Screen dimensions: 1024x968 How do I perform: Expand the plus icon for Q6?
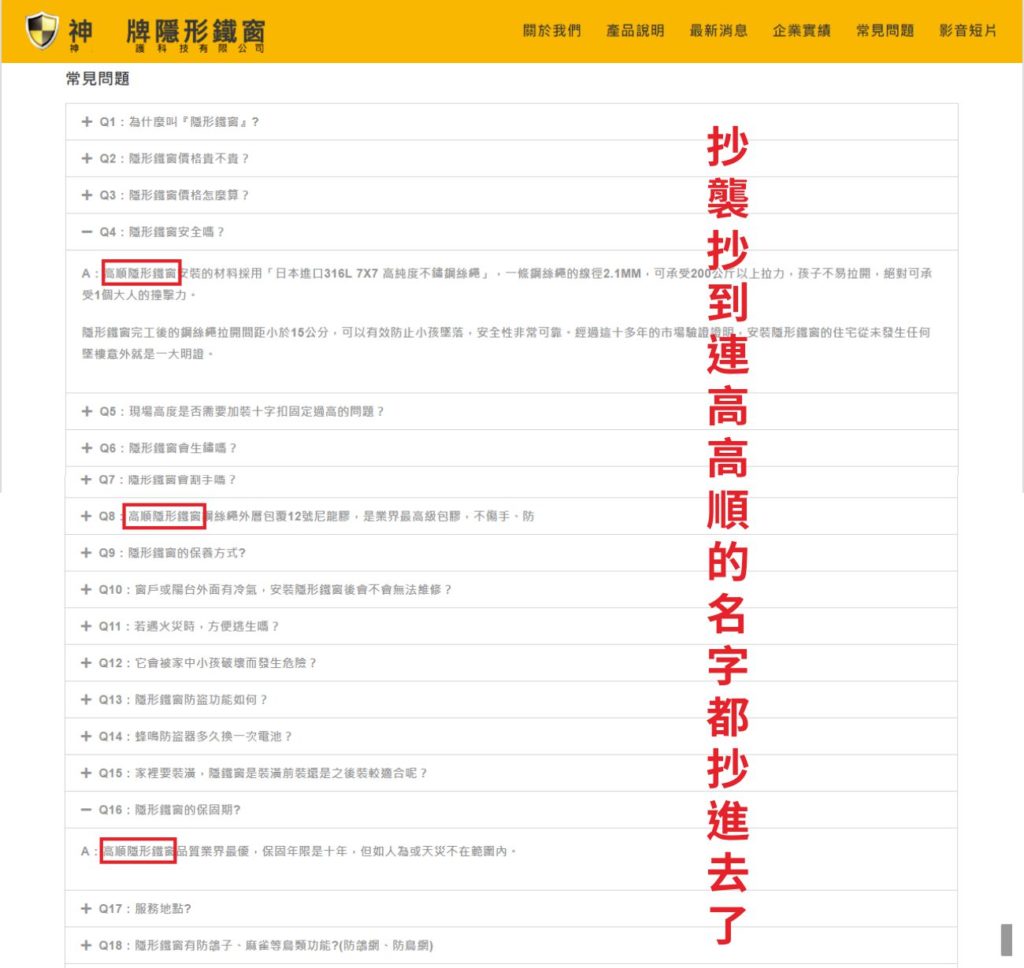(x=86, y=447)
